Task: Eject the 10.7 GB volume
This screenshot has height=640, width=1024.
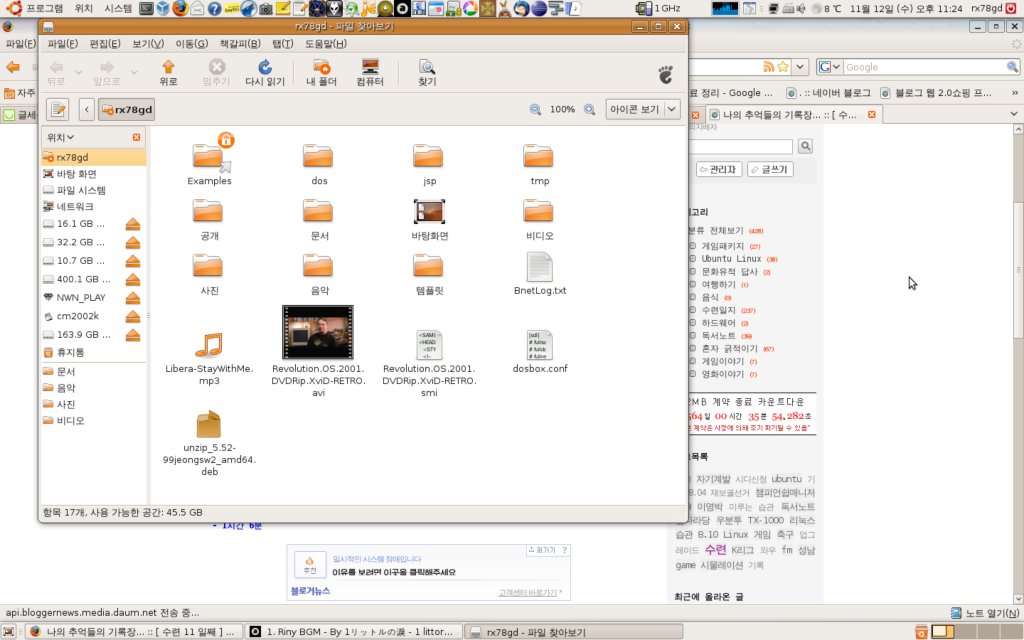Action: (x=133, y=261)
